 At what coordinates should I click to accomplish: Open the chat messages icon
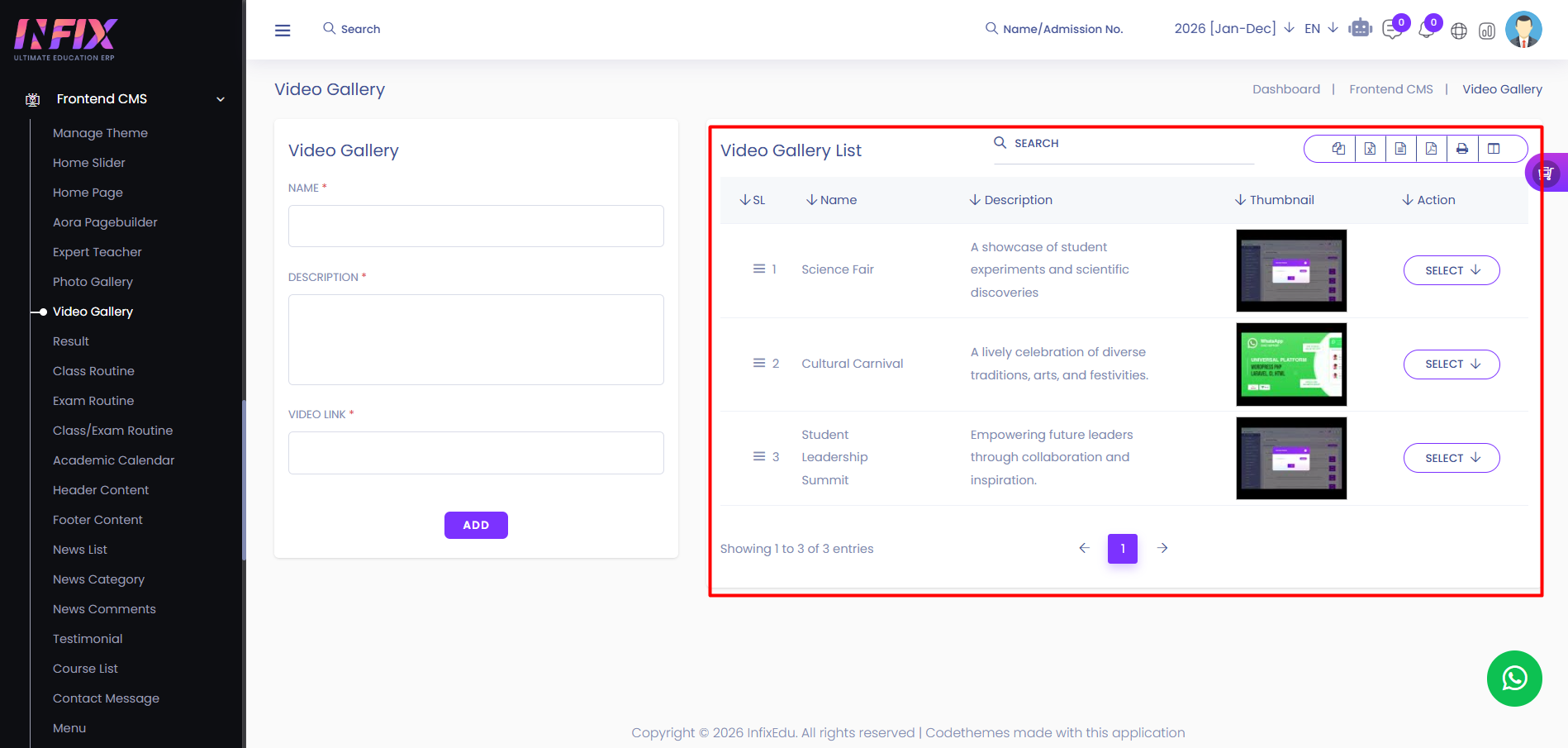pyautogui.click(x=1392, y=31)
